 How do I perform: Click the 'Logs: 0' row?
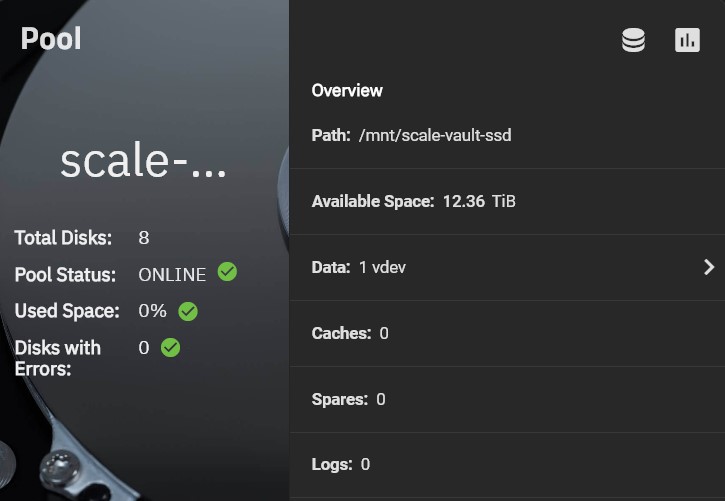click(507, 465)
